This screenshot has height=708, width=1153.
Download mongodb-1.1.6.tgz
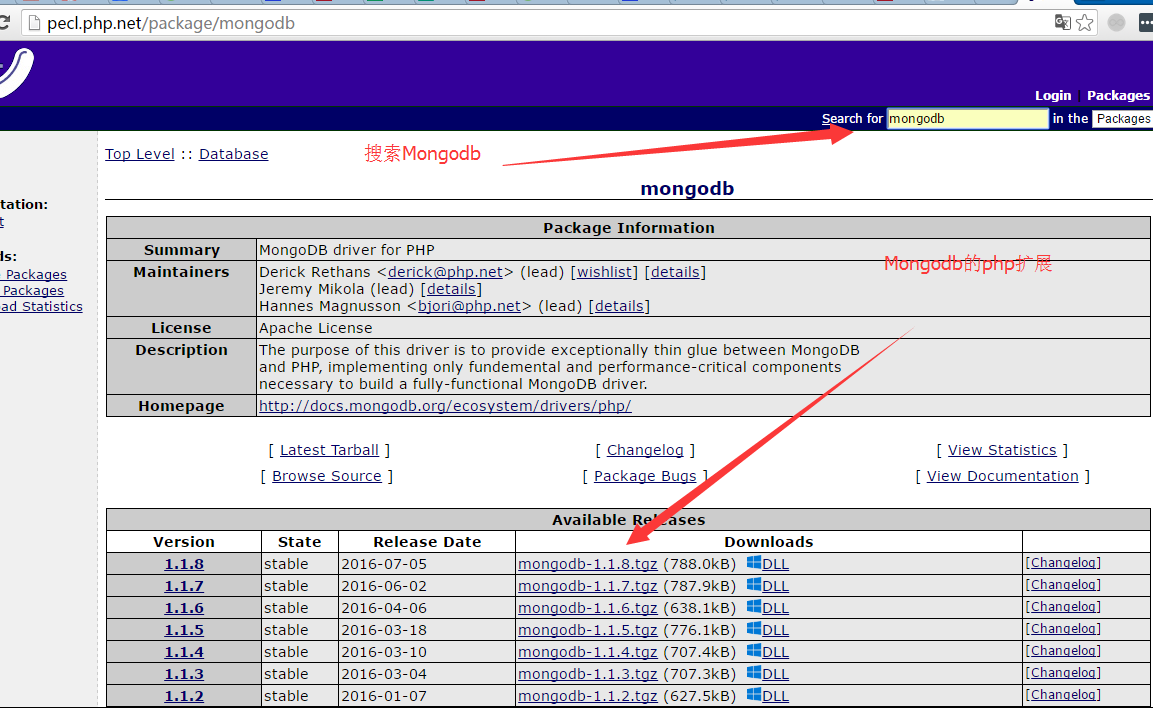pyautogui.click(x=588, y=608)
